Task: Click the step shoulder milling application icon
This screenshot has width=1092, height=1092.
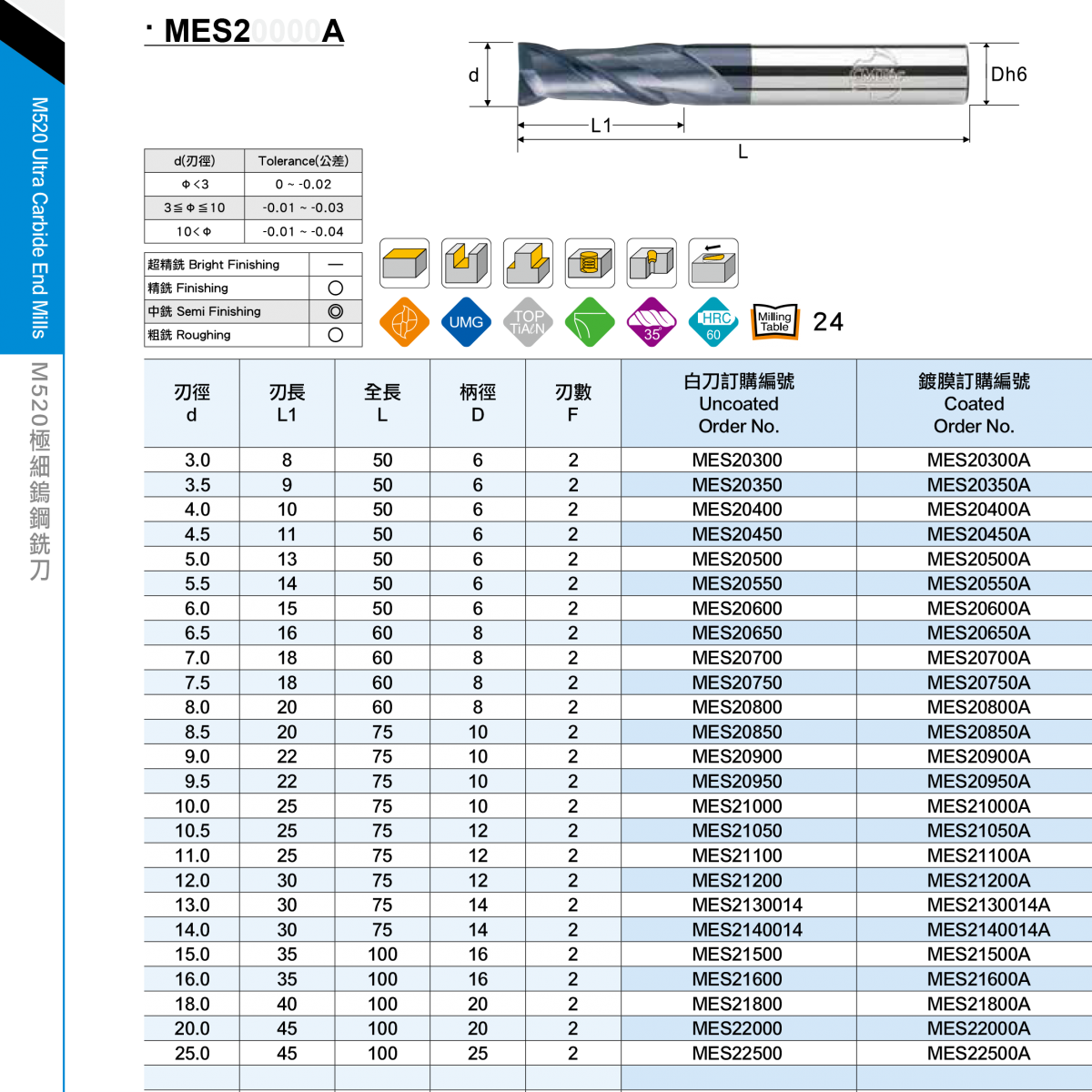Action: point(528,264)
